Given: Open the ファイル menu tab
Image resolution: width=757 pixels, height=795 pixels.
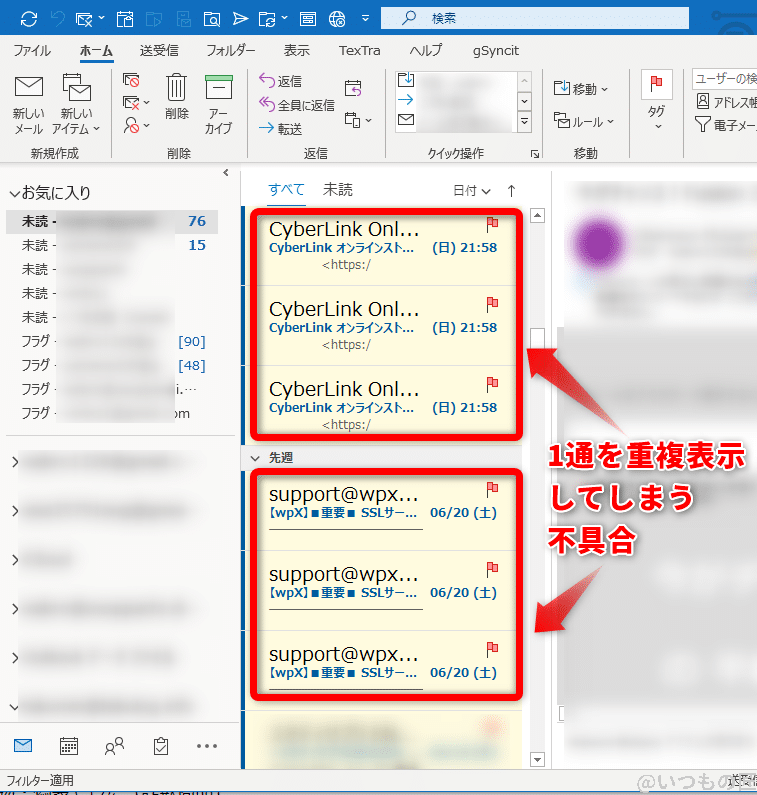Looking at the screenshot, I should click(x=33, y=50).
